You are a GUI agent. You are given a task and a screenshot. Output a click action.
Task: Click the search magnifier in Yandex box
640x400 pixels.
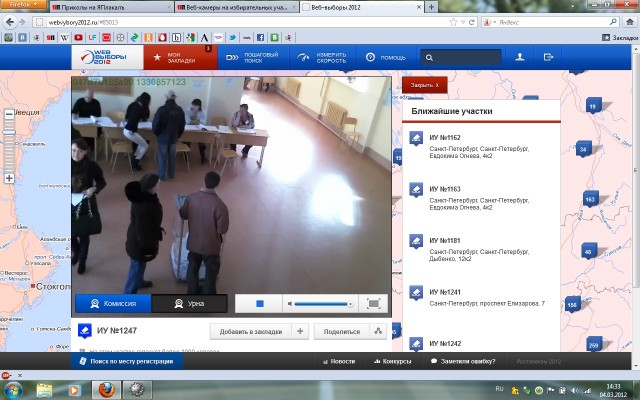(613, 22)
